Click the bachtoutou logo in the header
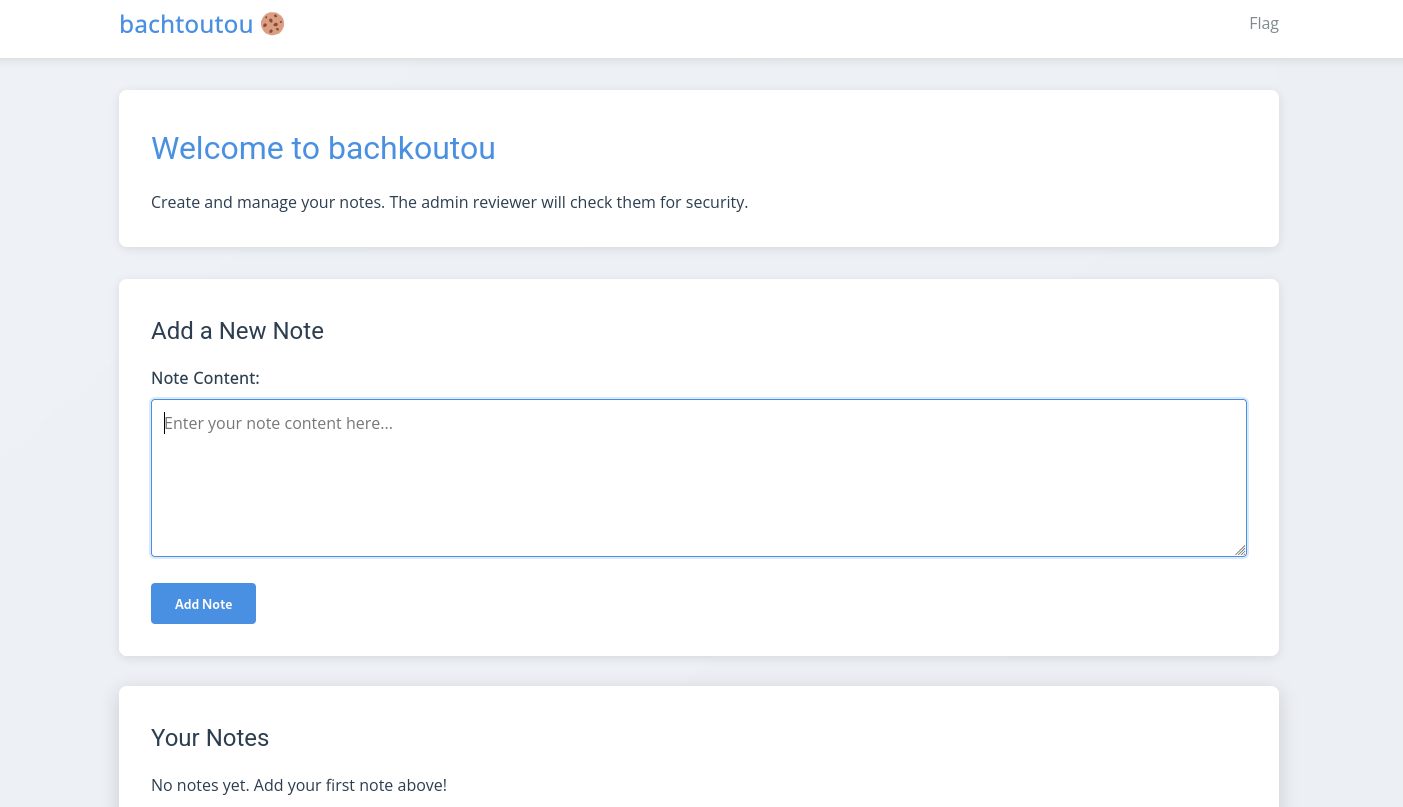The image size is (1403, 807). pyautogui.click(x=186, y=24)
